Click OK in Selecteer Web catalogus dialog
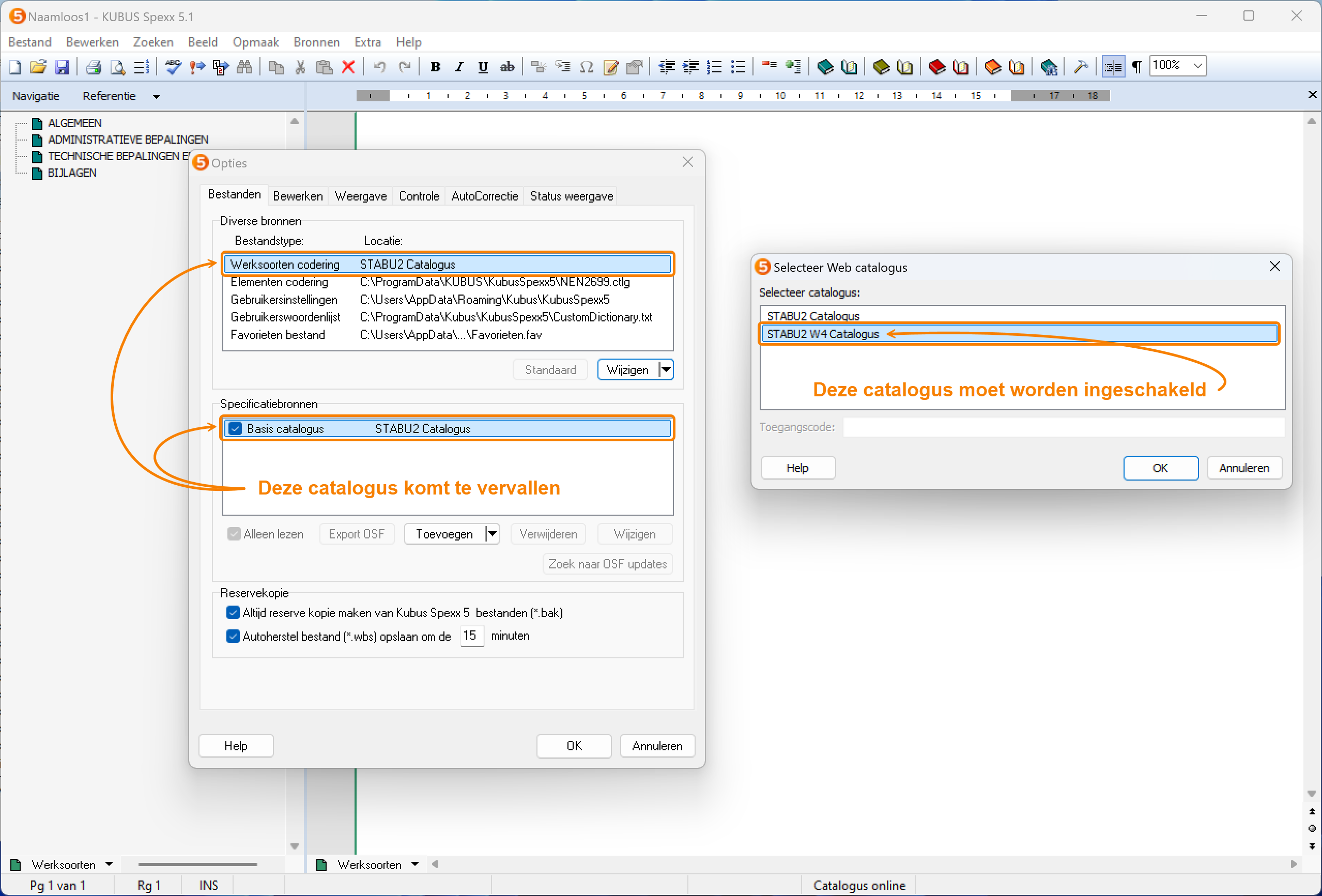The height and width of the screenshot is (896, 1322). coord(1160,468)
